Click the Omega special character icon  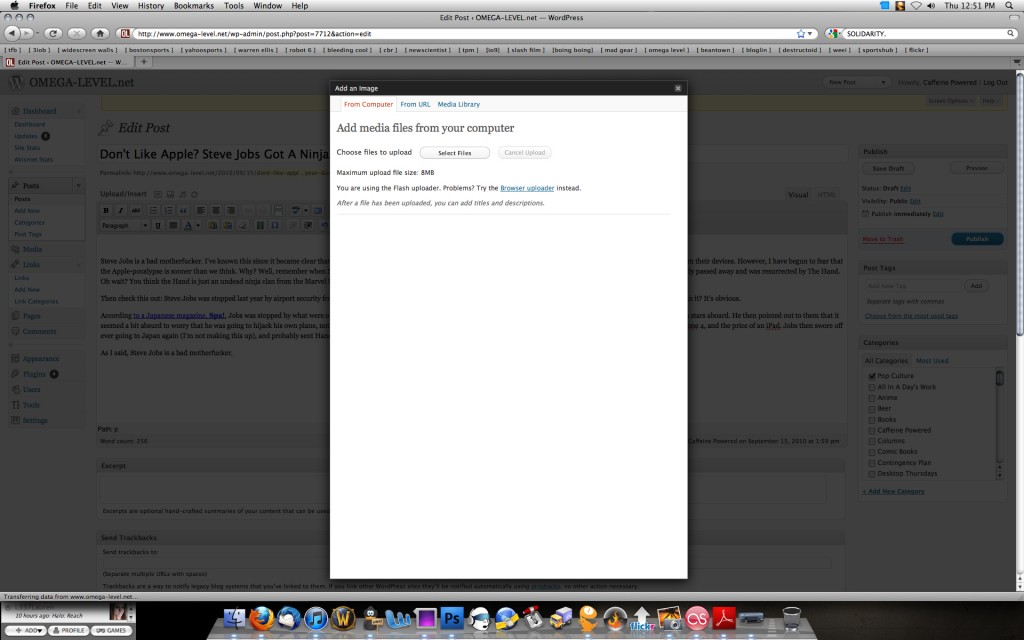point(275,225)
